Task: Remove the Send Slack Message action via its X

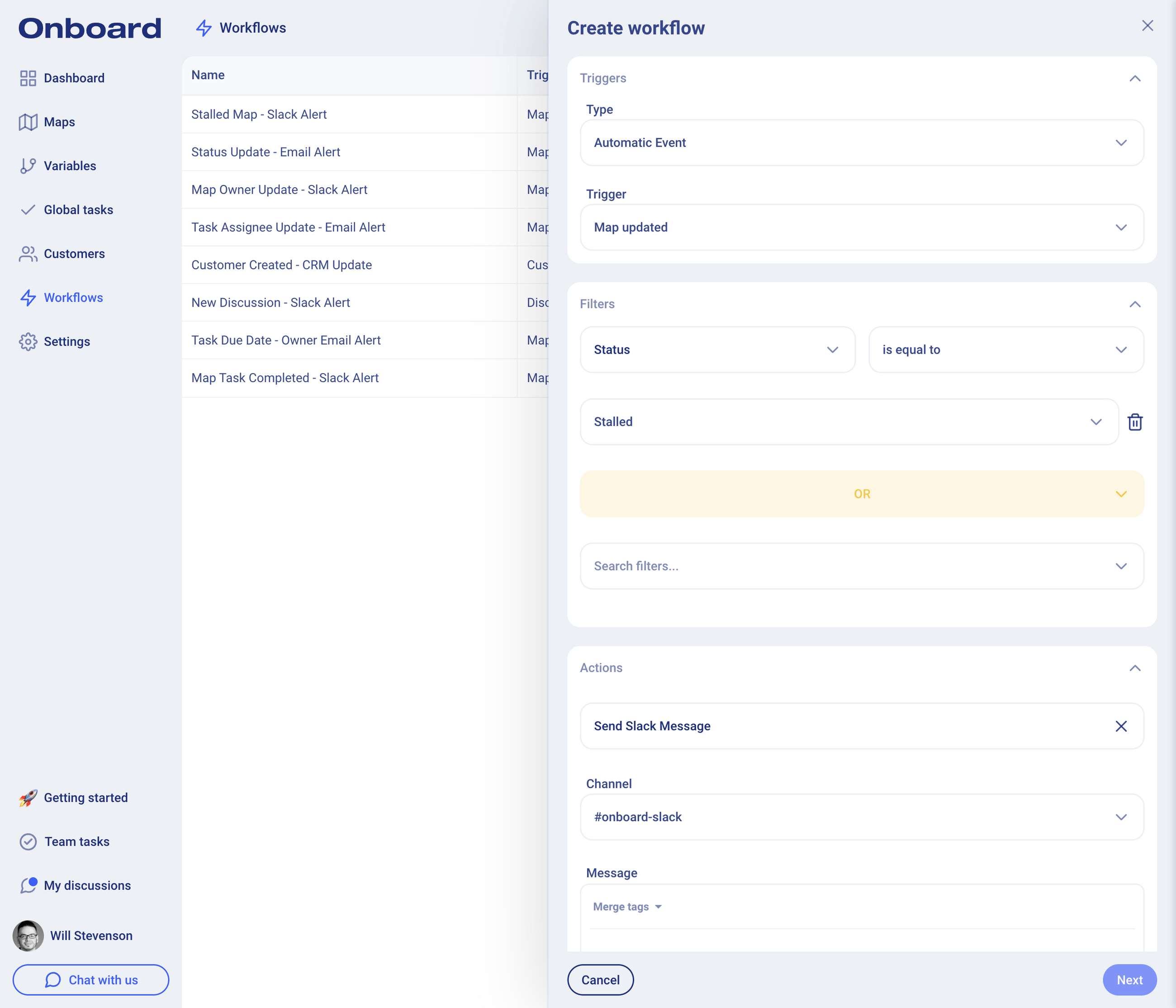Action: coord(1121,726)
